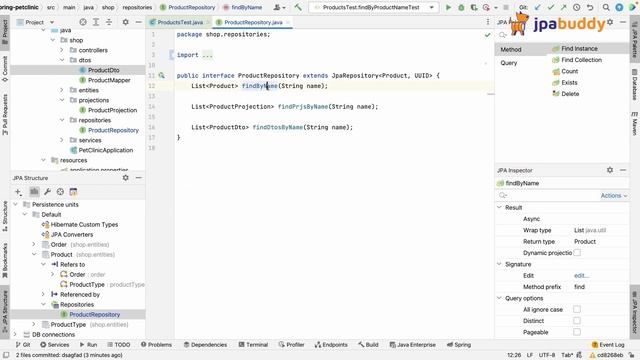
Task: Open the Actions dropdown in JPA Inspector
Action: point(613,196)
